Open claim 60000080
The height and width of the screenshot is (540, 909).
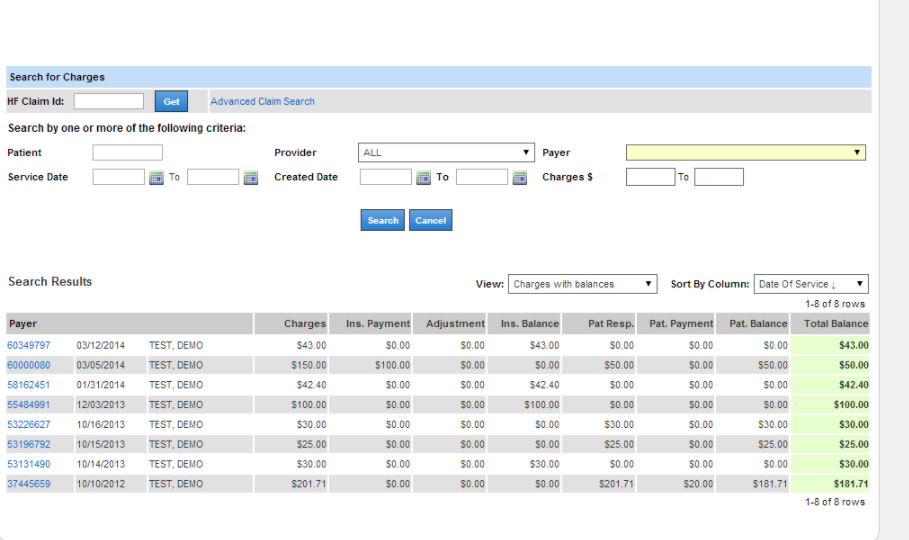click(29, 365)
